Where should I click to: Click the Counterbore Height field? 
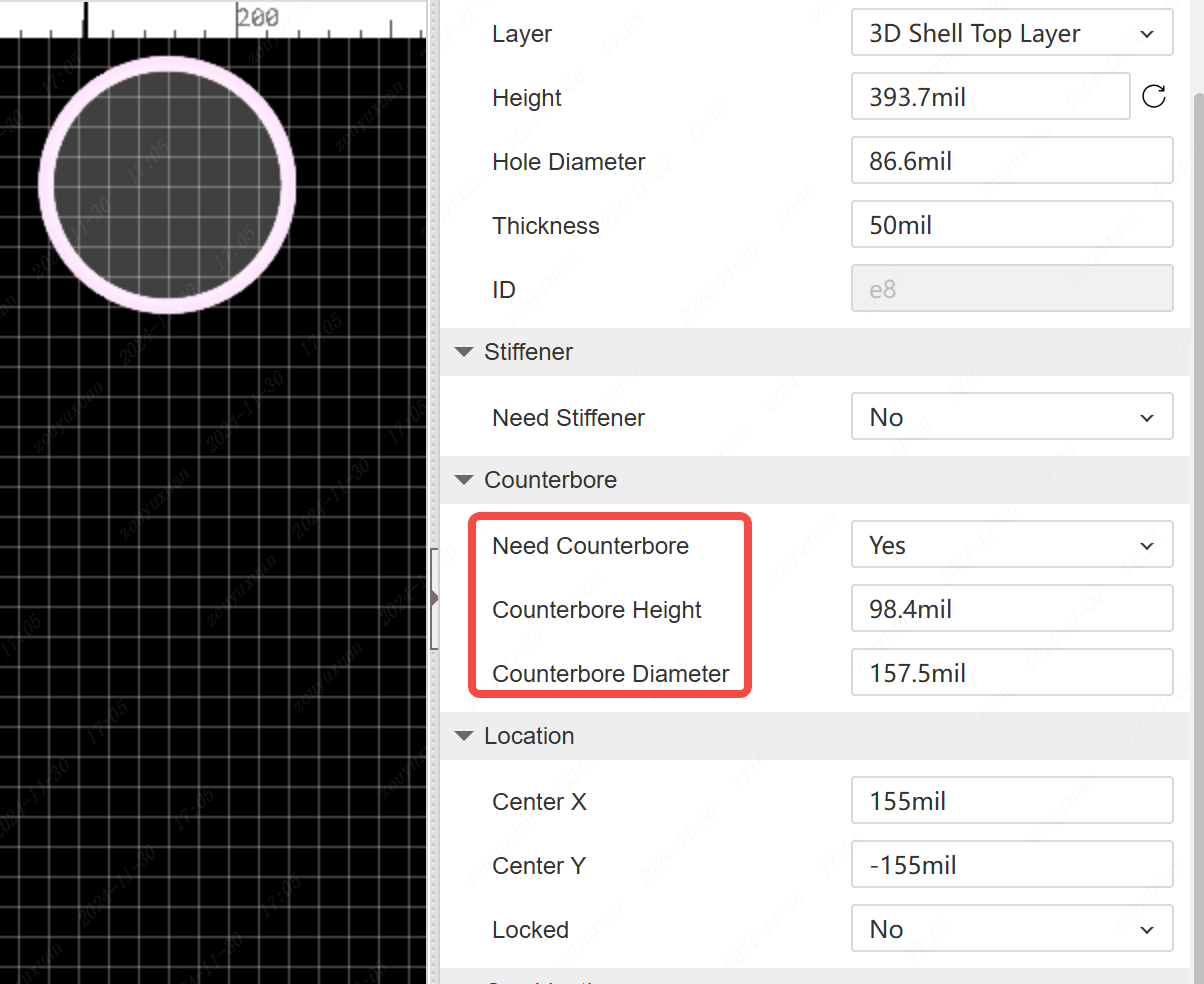(1011, 609)
